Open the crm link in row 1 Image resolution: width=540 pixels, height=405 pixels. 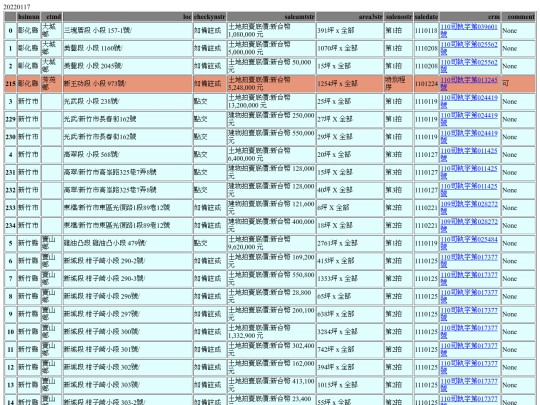tap(469, 48)
